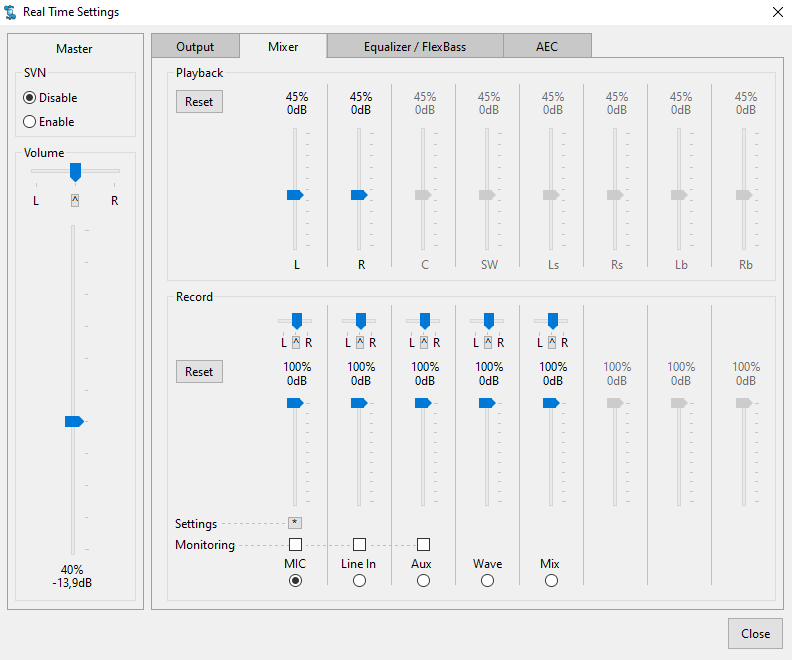Click the MIC settings asterisk button
The image size is (792, 660).
click(295, 523)
